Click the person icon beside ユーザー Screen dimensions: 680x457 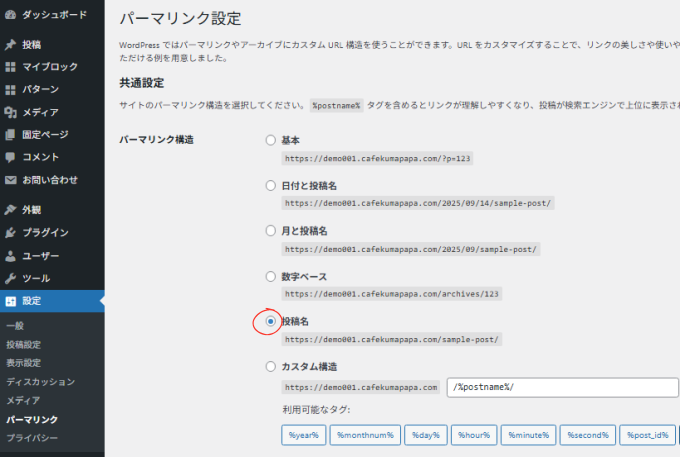click(x=10, y=256)
